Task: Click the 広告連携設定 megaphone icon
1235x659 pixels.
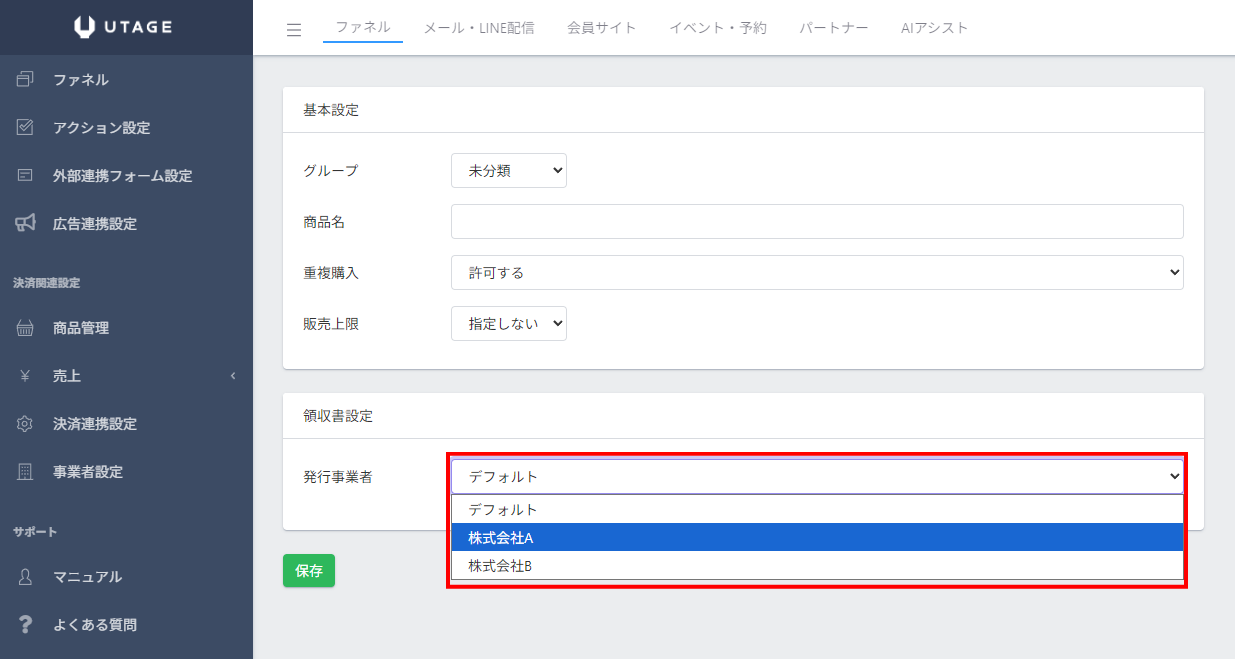Action: [x=26, y=224]
